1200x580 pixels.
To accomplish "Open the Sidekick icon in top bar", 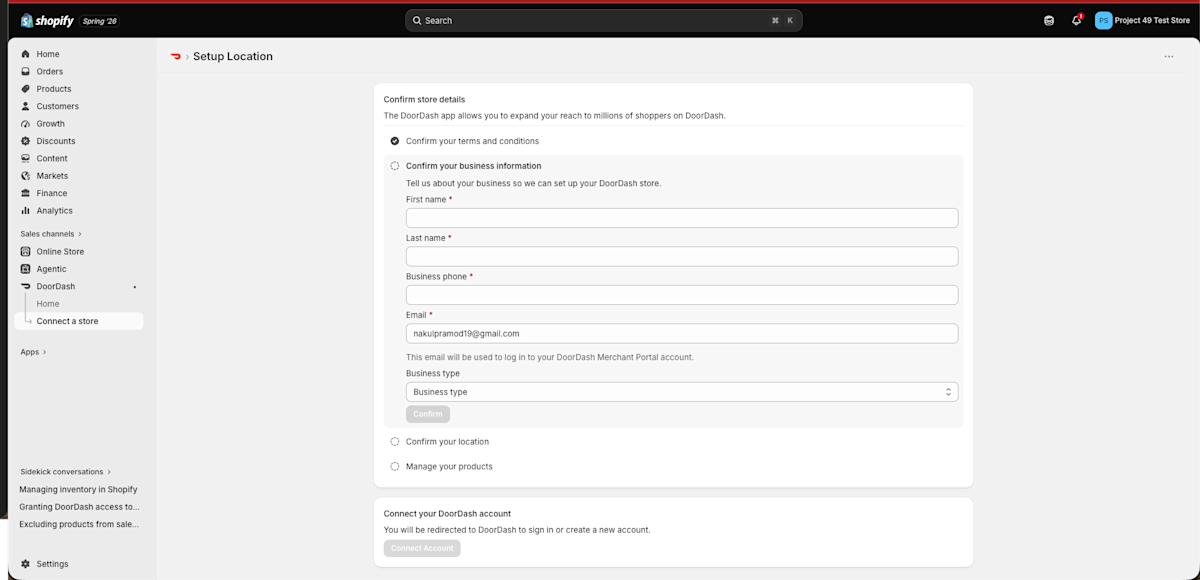I will point(1049,20).
